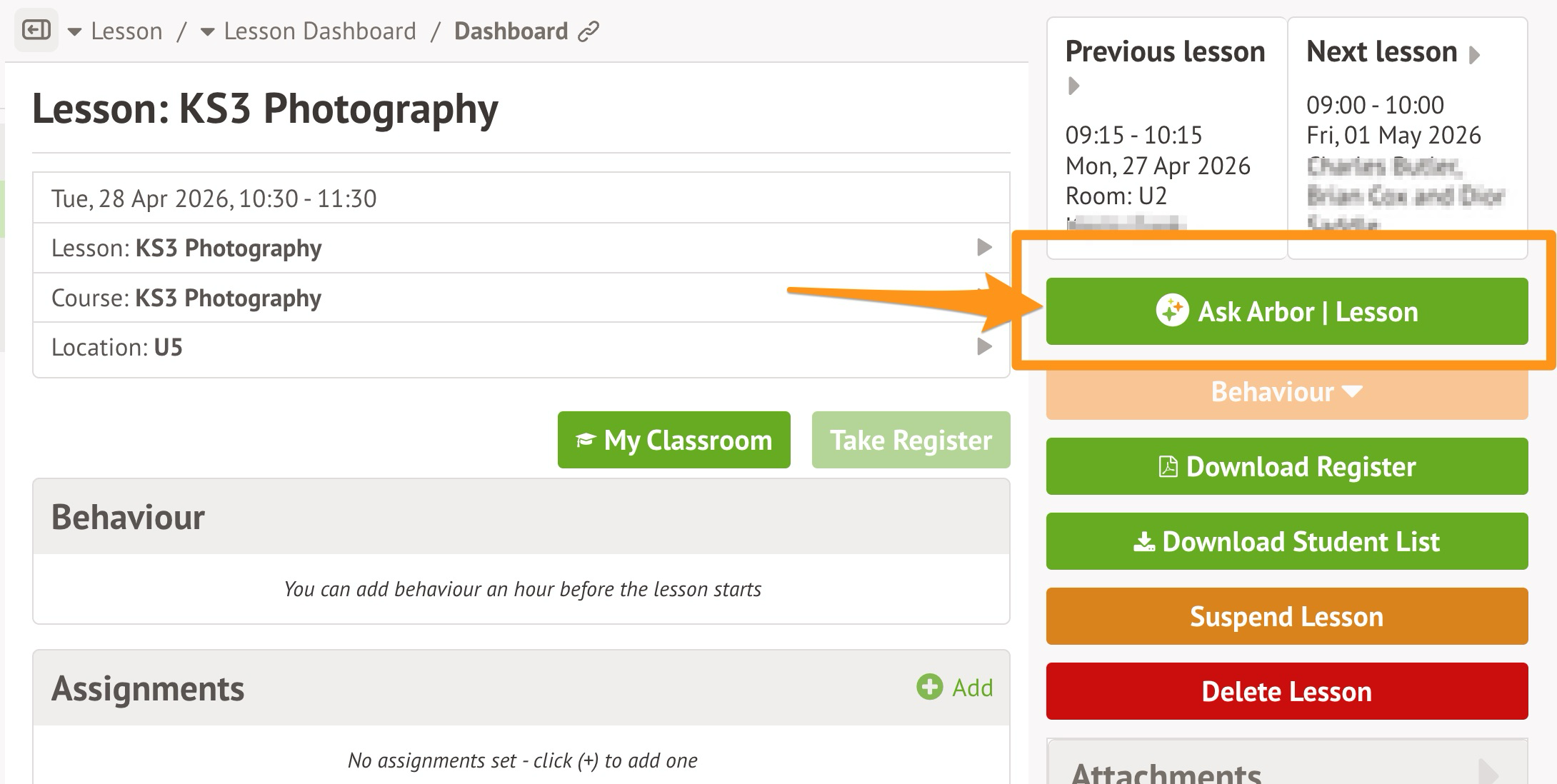Image resolution: width=1557 pixels, height=784 pixels.
Task: Select the Dashboard breadcrumb item
Action: click(x=511, y=31)
